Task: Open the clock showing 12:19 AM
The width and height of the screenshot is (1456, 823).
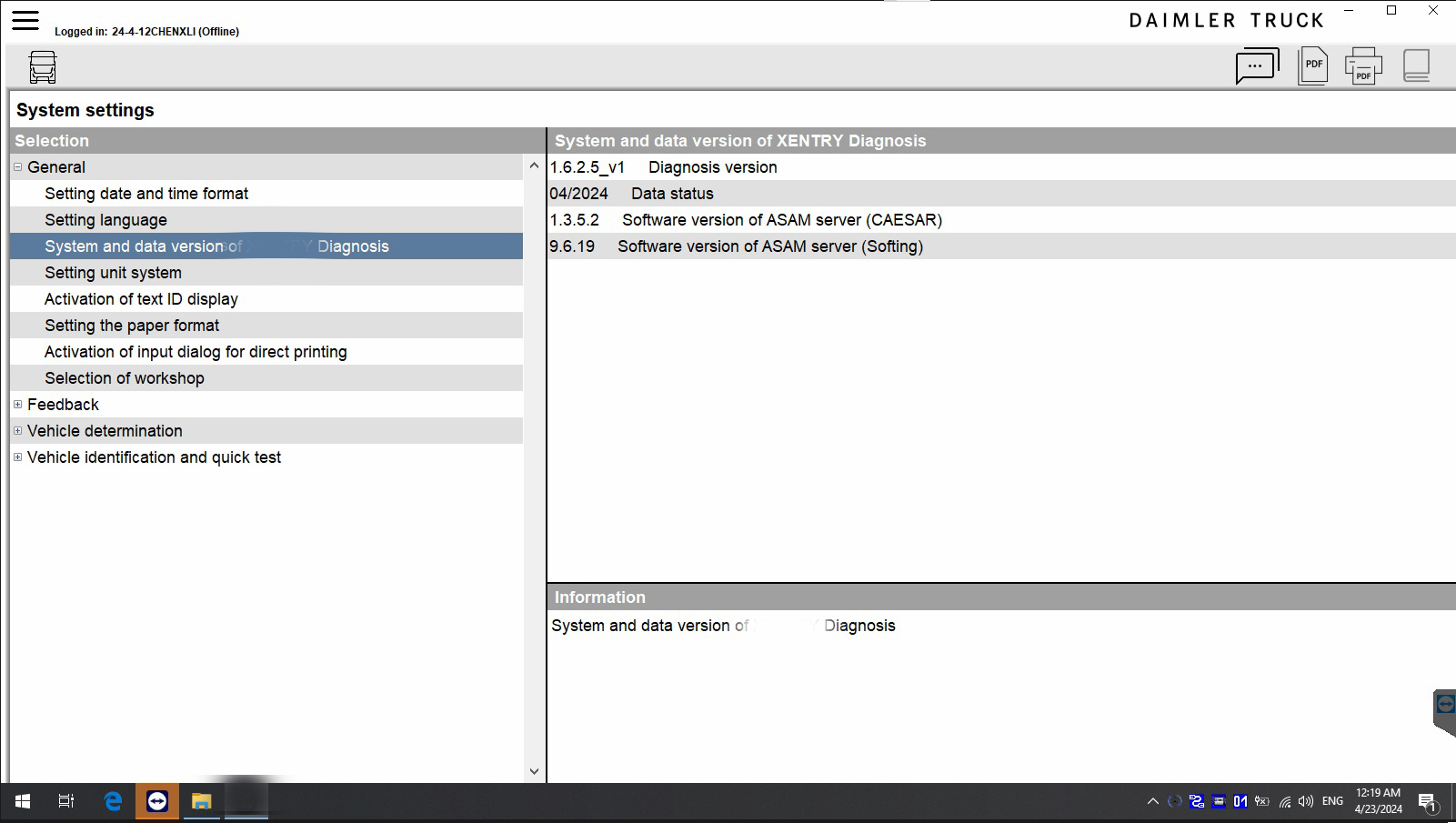Action: pyautogui.click(x=1378, y=801)
